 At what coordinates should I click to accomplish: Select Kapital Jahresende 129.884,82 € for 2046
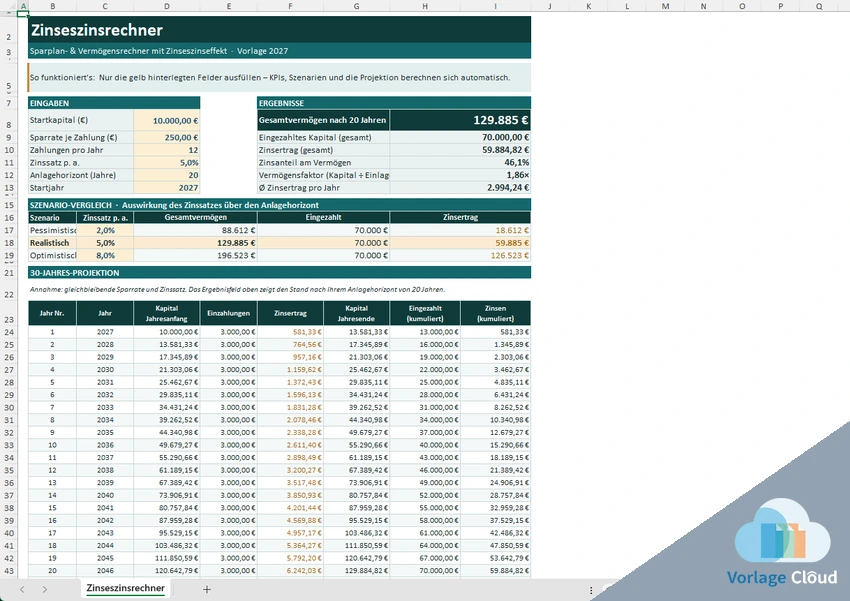coord(356,571)
